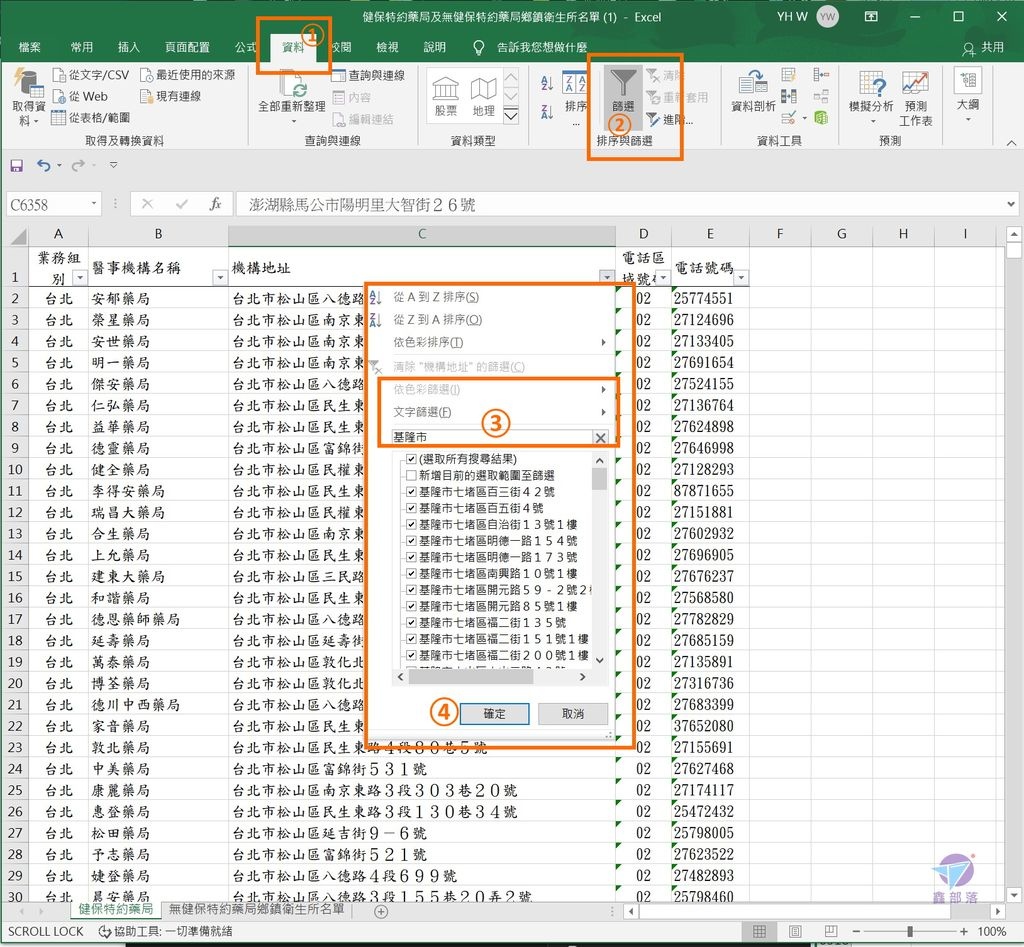Click the Save icon in quick access toolbar
1024x947 pixels.
pos(16,166)
